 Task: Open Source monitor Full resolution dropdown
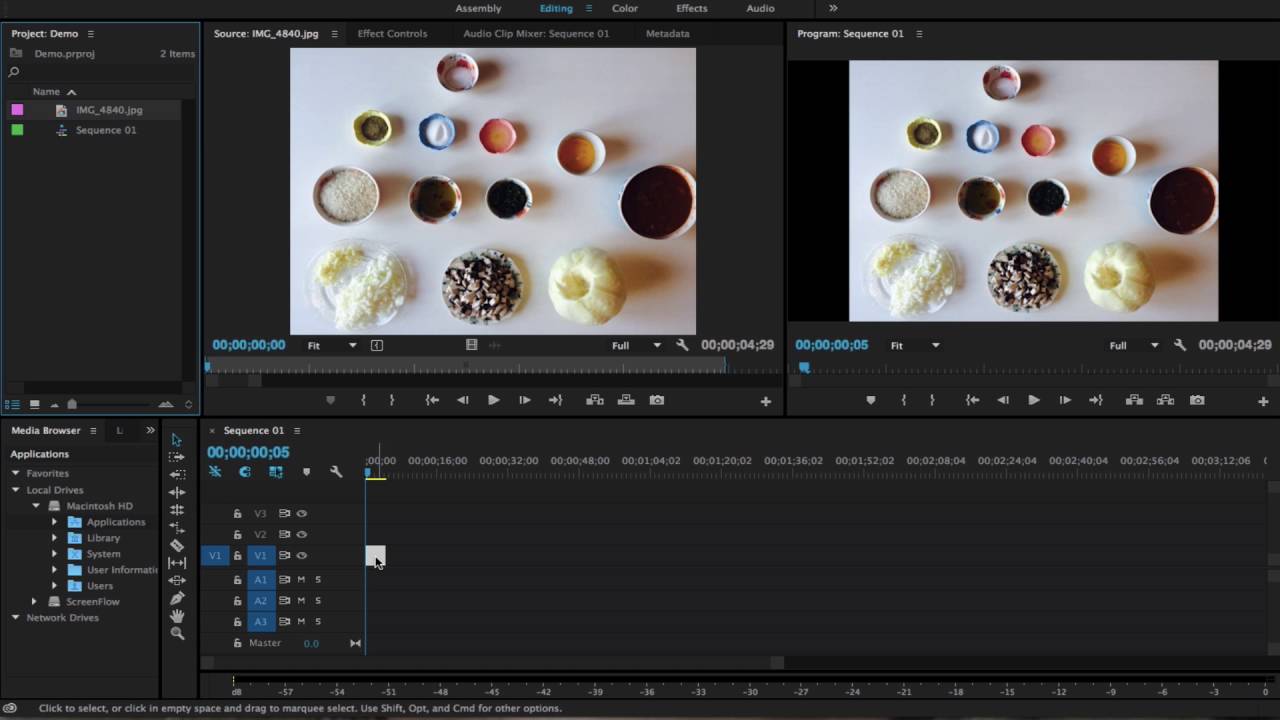tap(636, 345)
